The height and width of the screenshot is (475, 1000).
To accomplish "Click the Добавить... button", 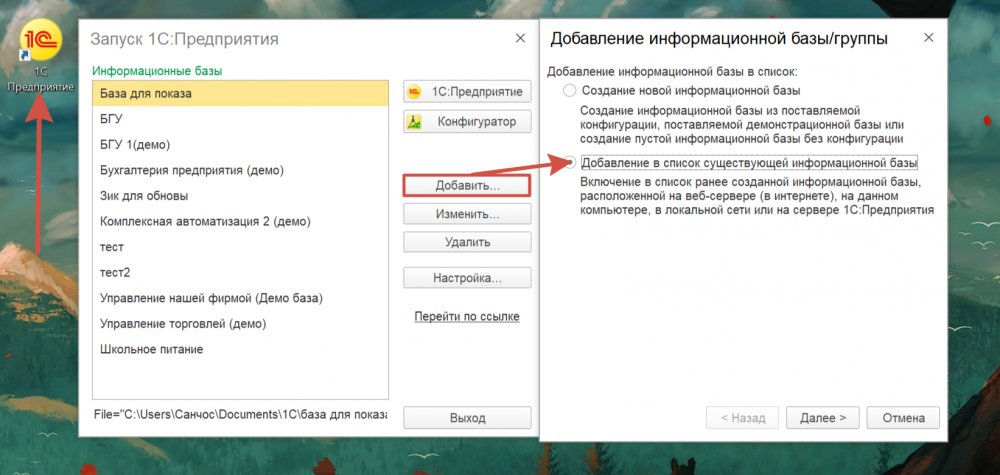I will coord(467,186).
